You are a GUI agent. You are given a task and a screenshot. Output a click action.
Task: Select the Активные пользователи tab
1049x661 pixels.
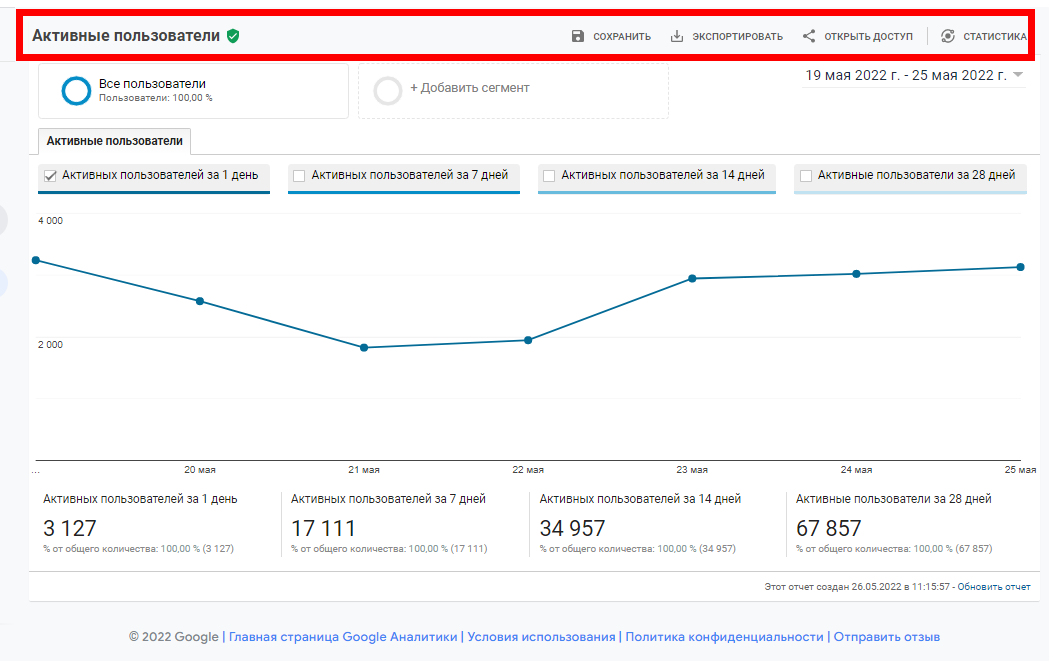click(x=114, y=141)
